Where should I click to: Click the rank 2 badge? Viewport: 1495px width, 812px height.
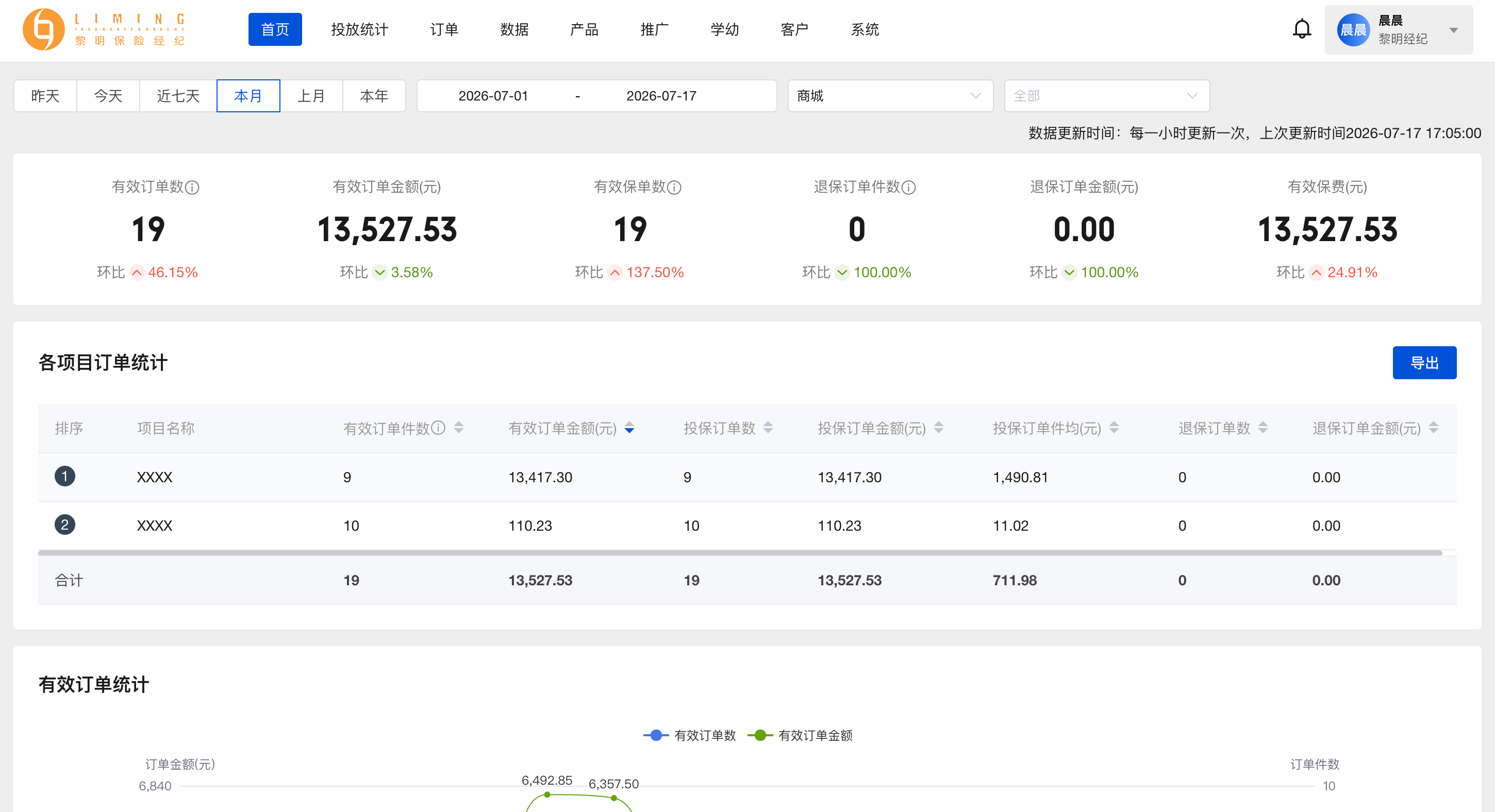click(x=65, y=525)
